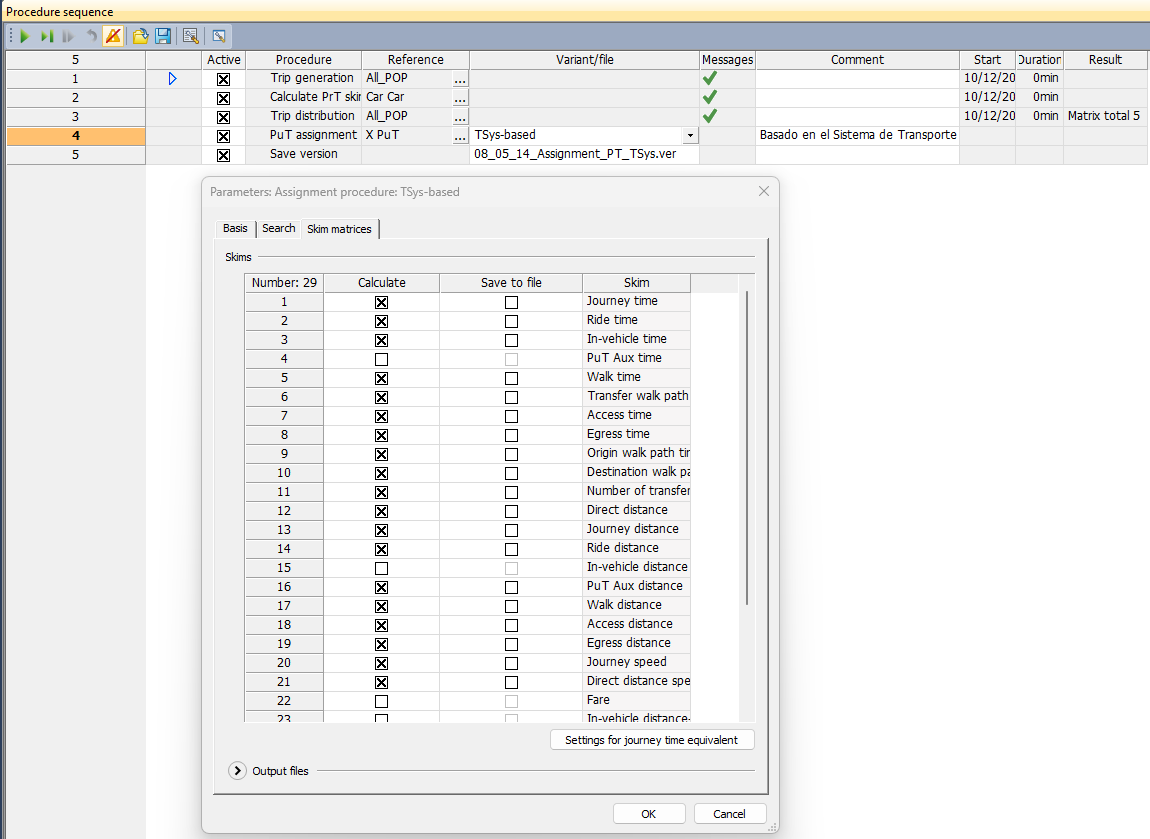Click the undo arrow icon in toolbar
The height and width of the screenshot is (839, 1150).
pyautogui.click(x=91, y=36)
